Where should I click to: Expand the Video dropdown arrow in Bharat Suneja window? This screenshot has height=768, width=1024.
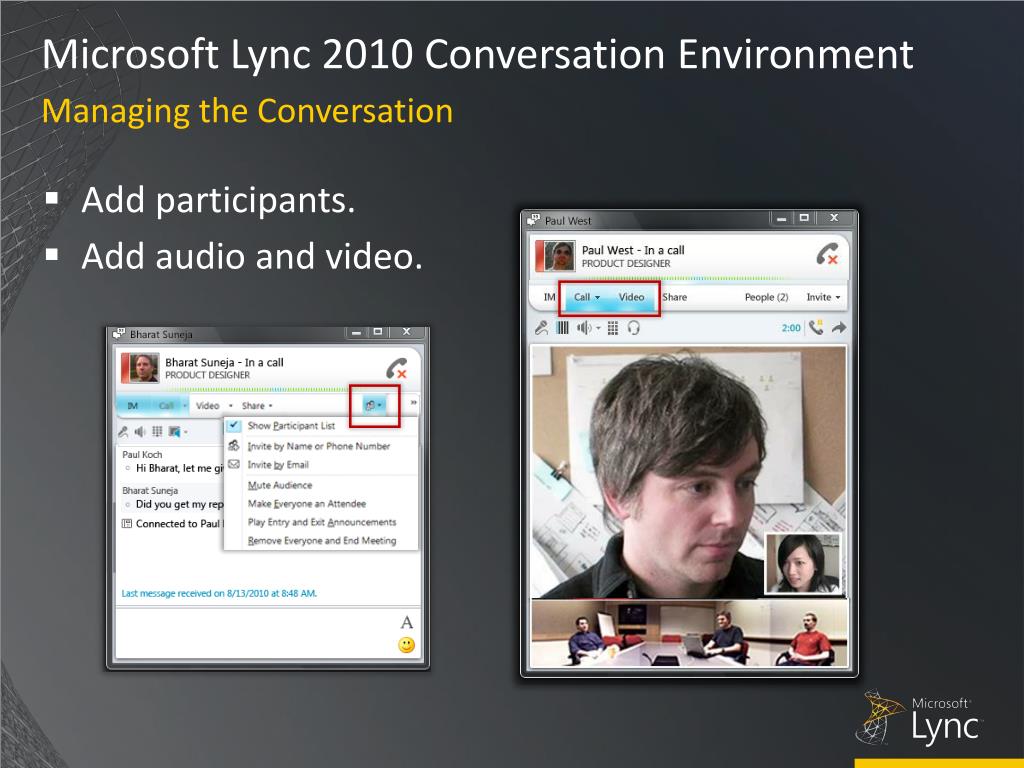point(231,406)
